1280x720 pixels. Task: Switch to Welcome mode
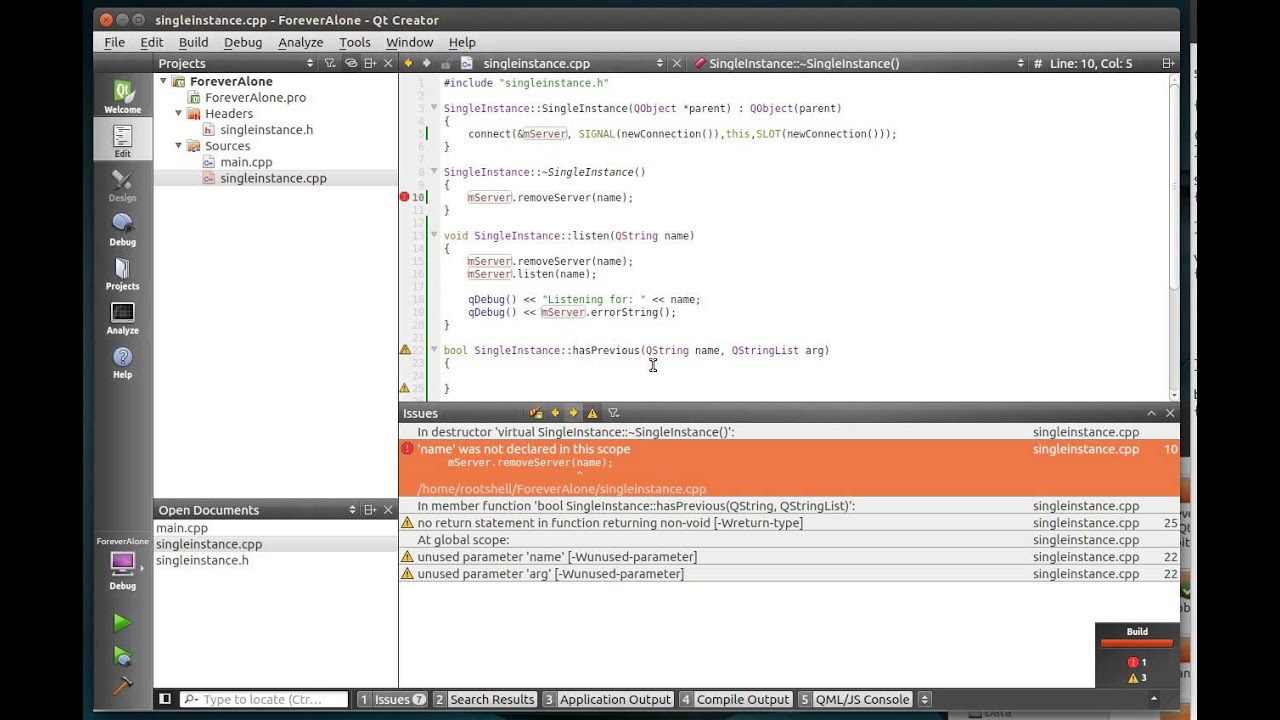click(122, 98)
